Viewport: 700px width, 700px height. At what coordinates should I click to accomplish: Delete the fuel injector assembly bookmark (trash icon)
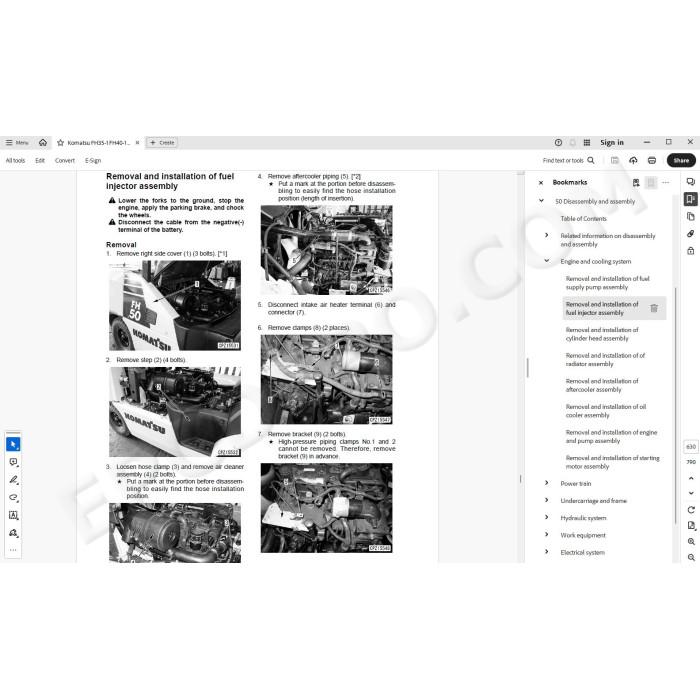[x=654, y=308]
